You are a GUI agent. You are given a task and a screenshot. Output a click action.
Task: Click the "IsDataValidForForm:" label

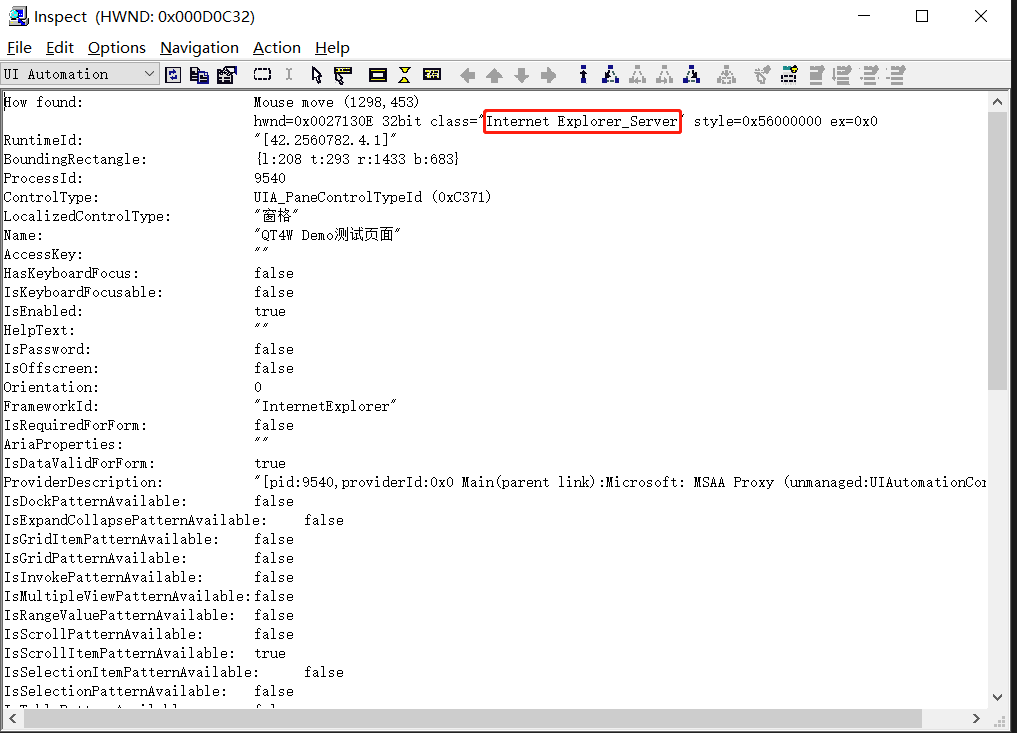coord(79,463)
